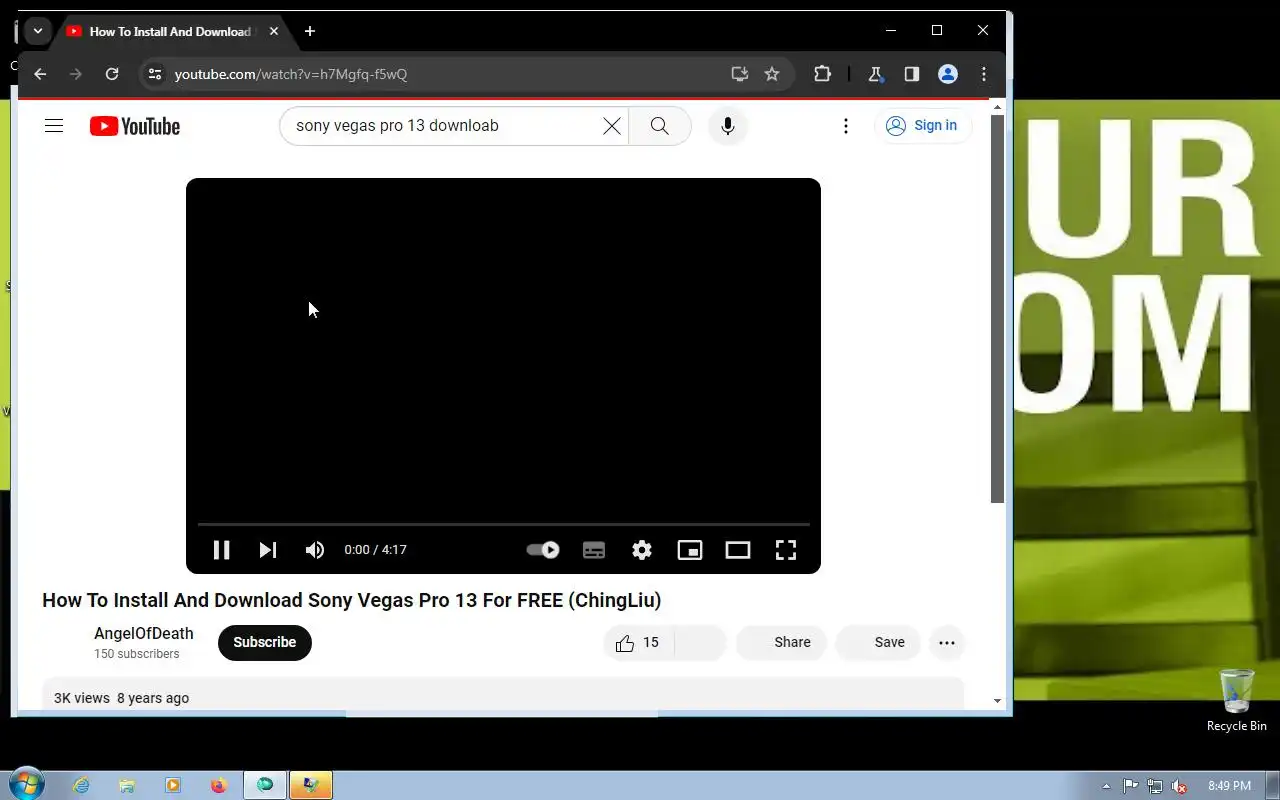Toggle the autoplay switch
1280x800 pixels.
[543, 550]
